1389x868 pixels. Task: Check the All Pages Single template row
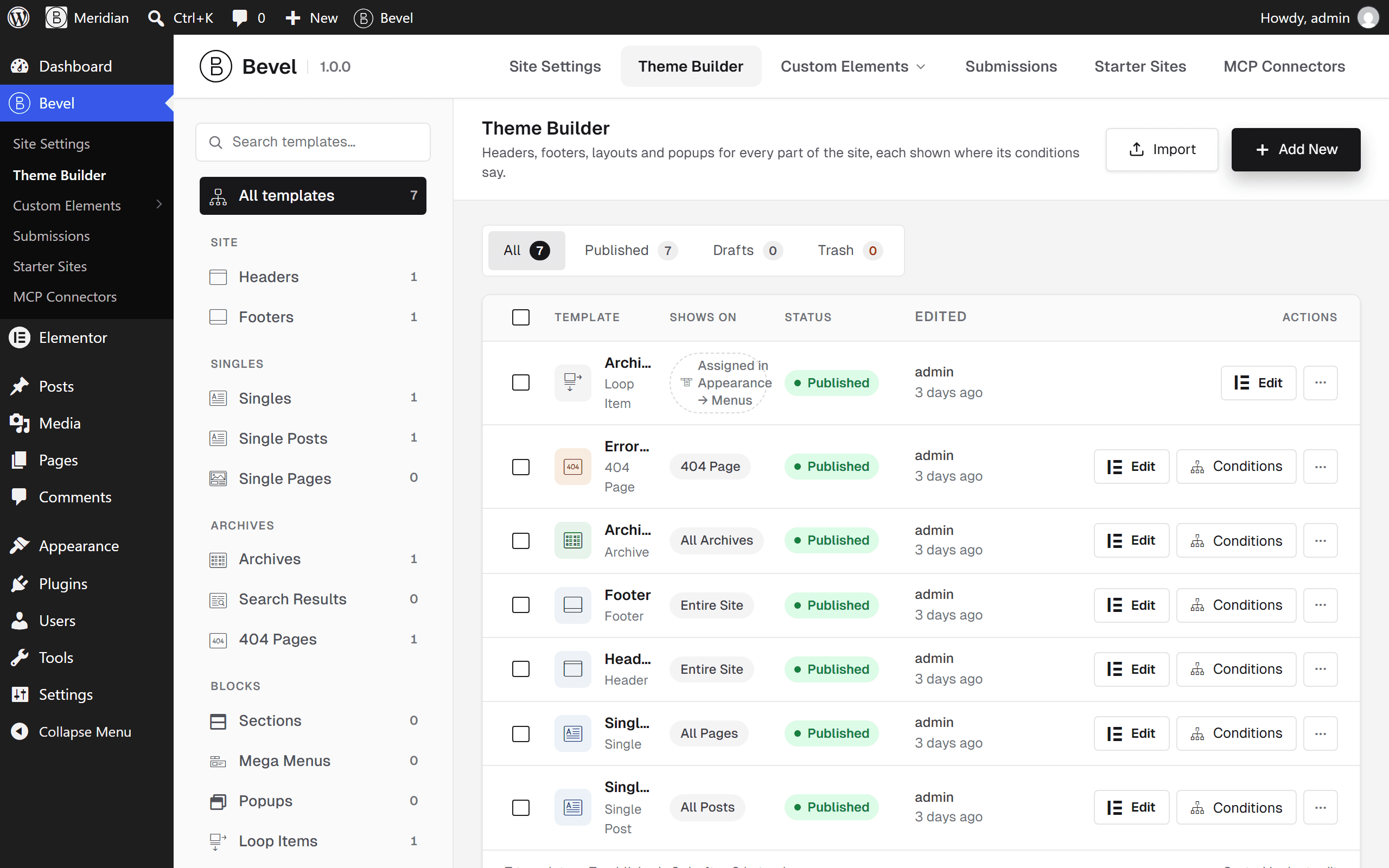[x=520, y=733]
